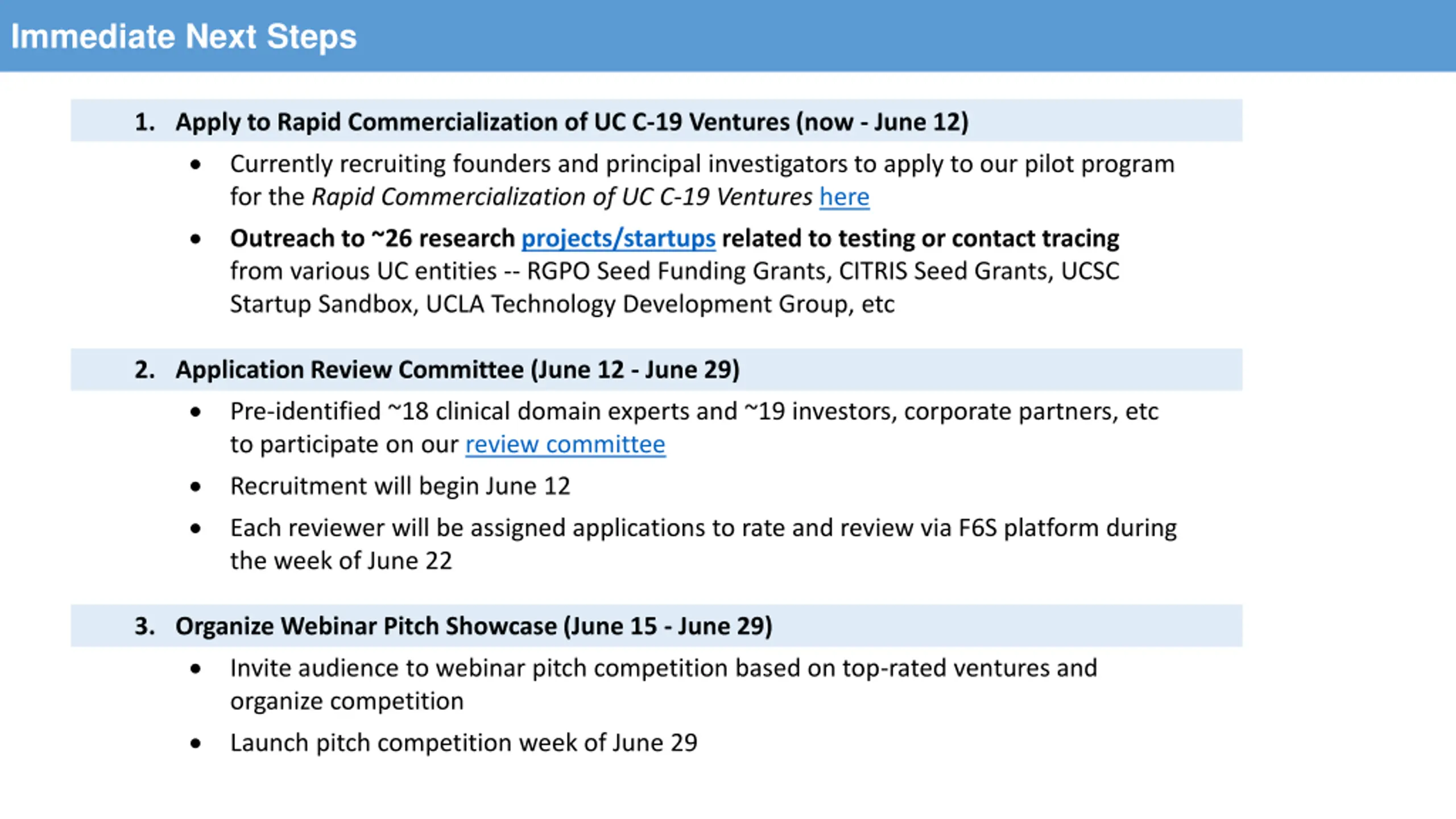Click the 'Currently recruiting founders' bullet text

pyautogui.click(x=702, y=164)
